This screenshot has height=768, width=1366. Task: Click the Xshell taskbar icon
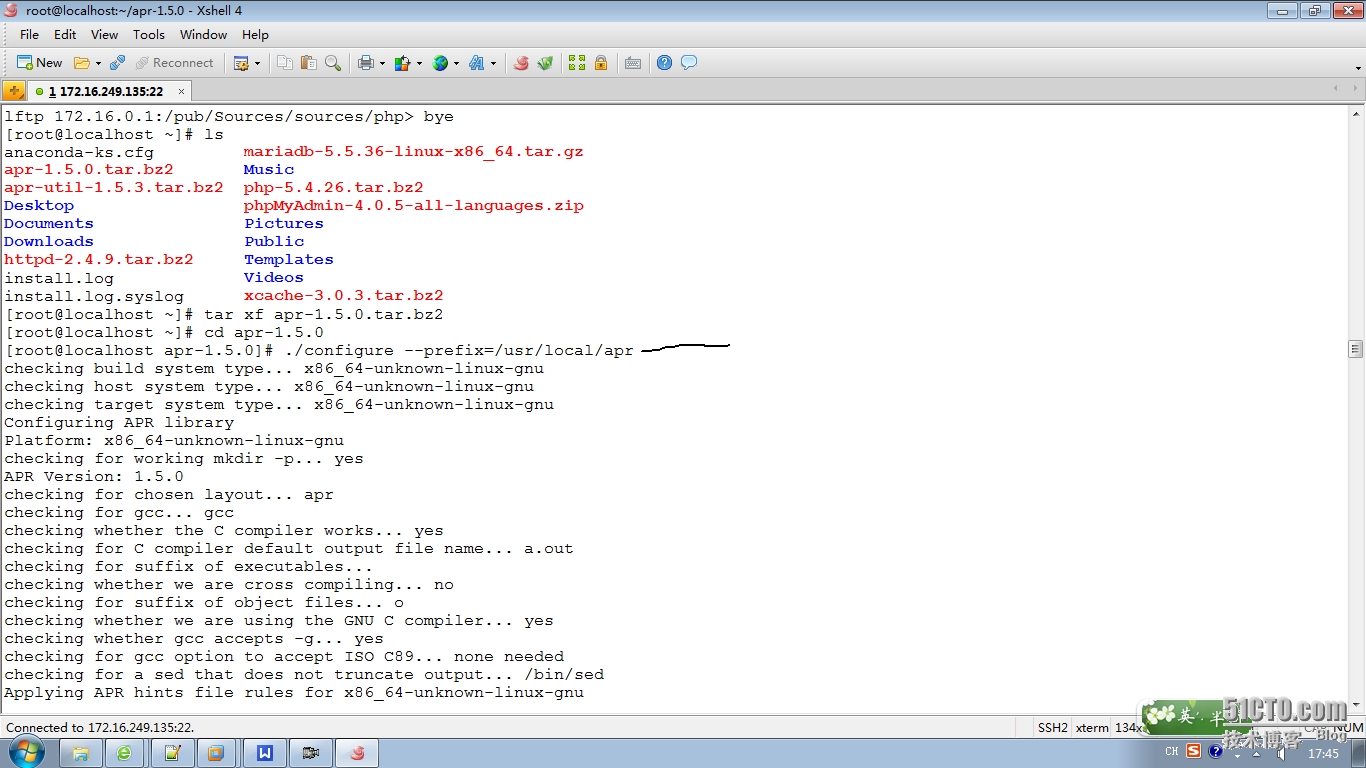(357, 753)
